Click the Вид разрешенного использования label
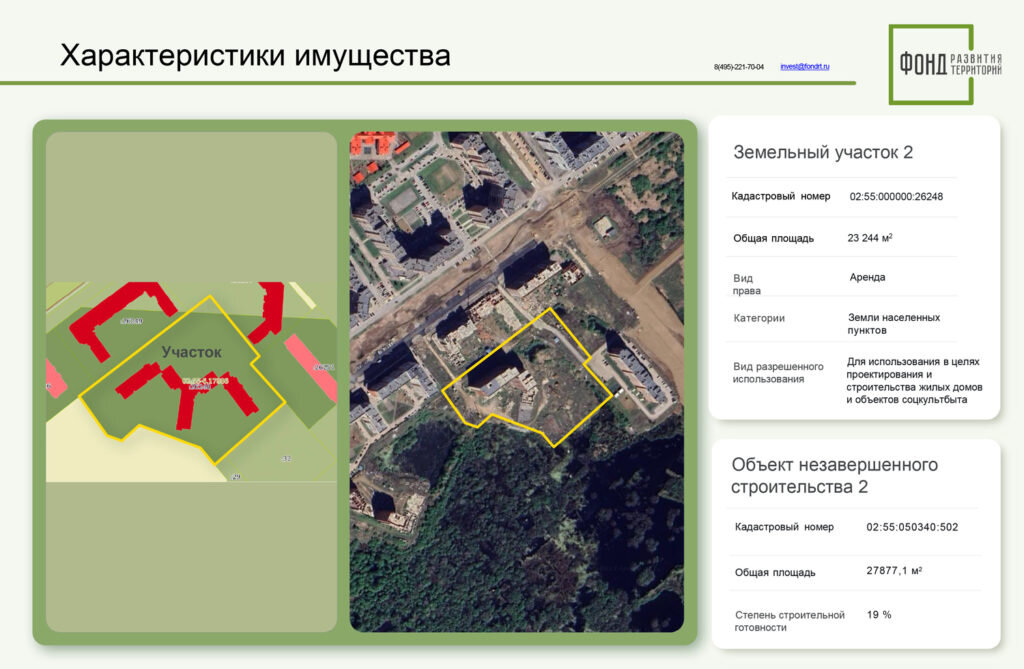This screenshot has height=669, width=1024. (x=778, y=372)
